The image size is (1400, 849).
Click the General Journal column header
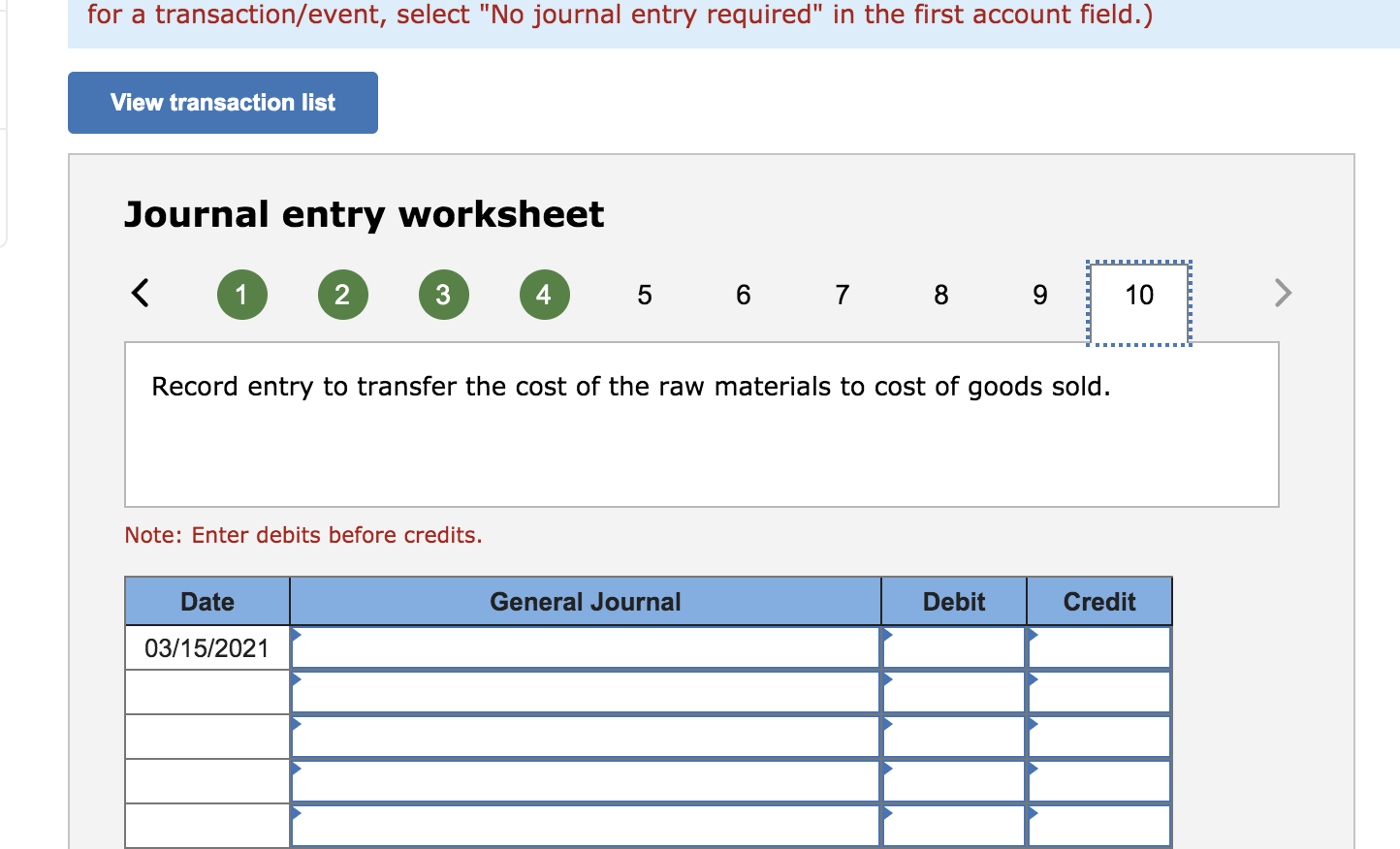pyautogui.click(x=586, y=602)
